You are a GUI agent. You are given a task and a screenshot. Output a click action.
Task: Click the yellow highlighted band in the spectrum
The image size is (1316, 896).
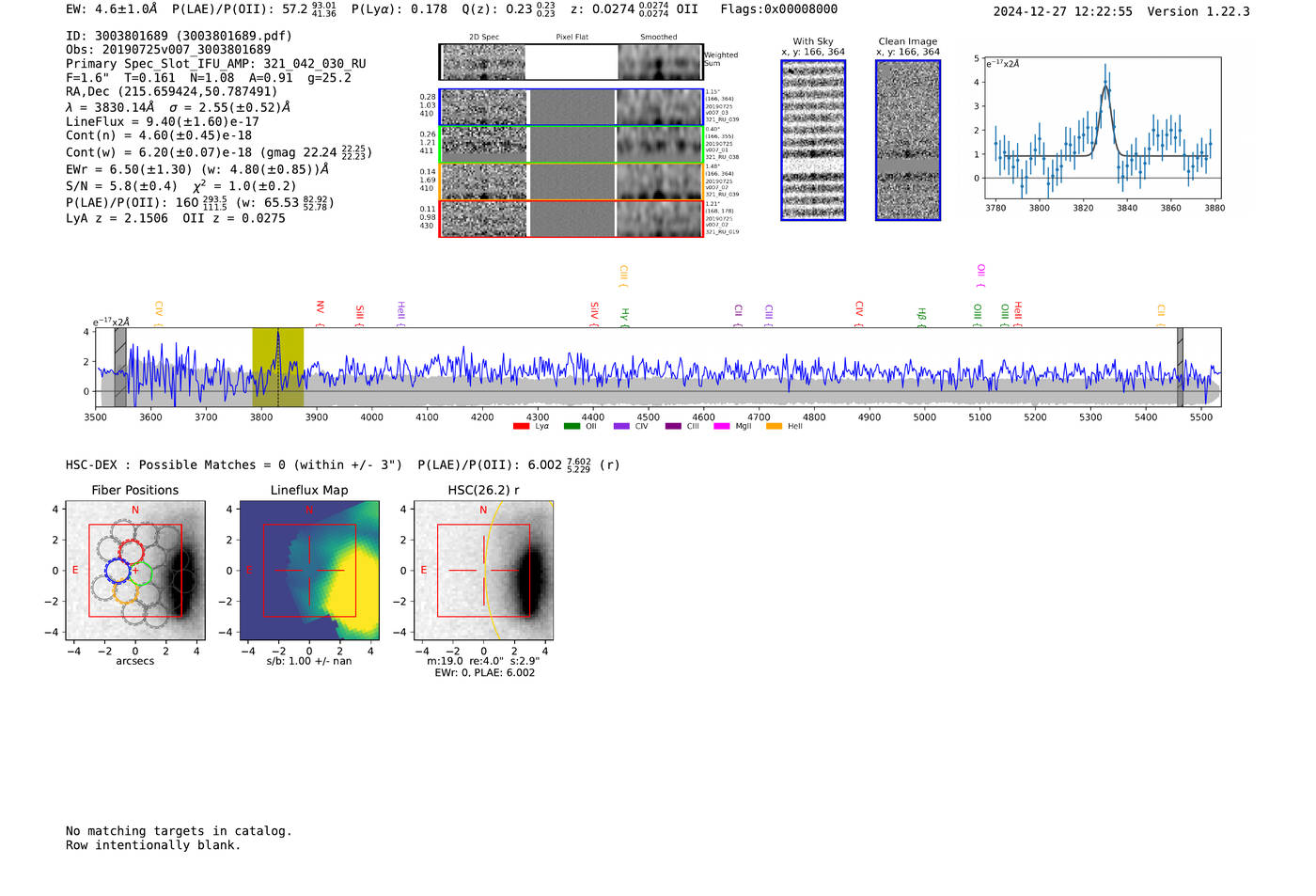click(x=277, y=368)
